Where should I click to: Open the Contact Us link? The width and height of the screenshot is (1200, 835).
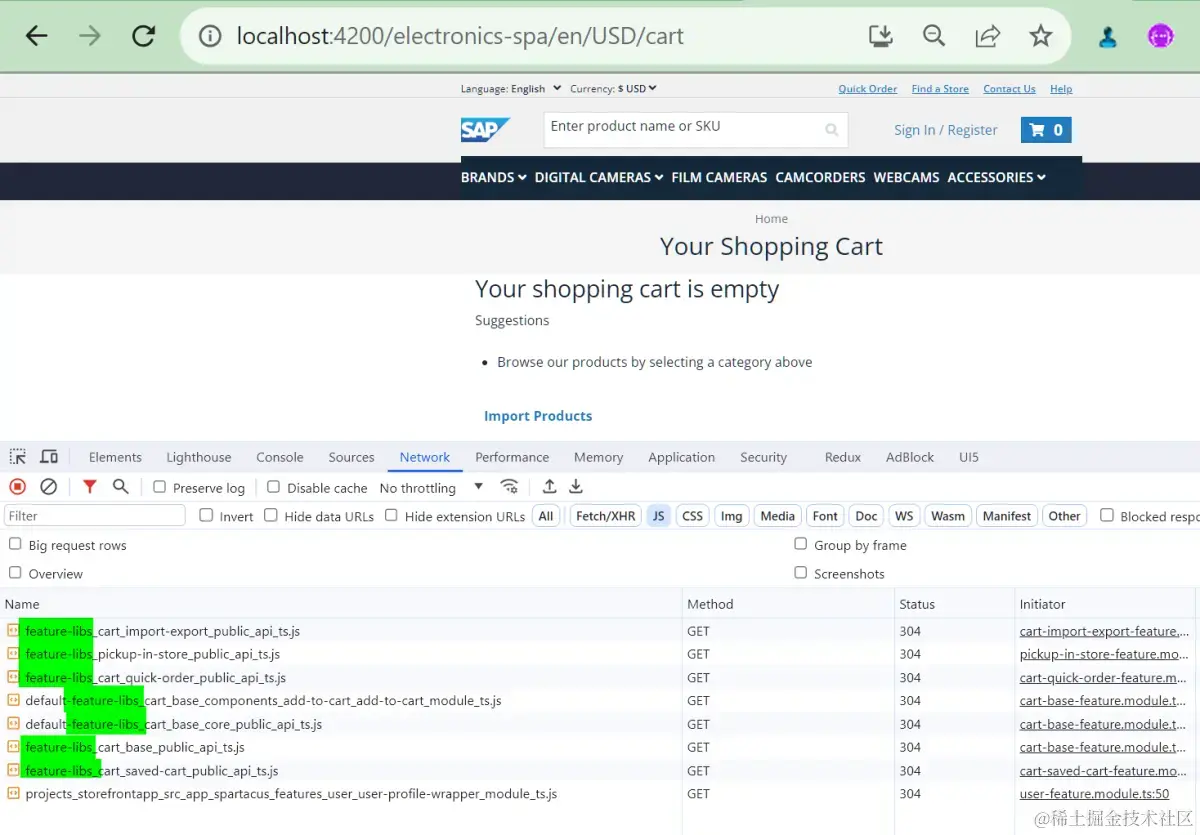1009,89
